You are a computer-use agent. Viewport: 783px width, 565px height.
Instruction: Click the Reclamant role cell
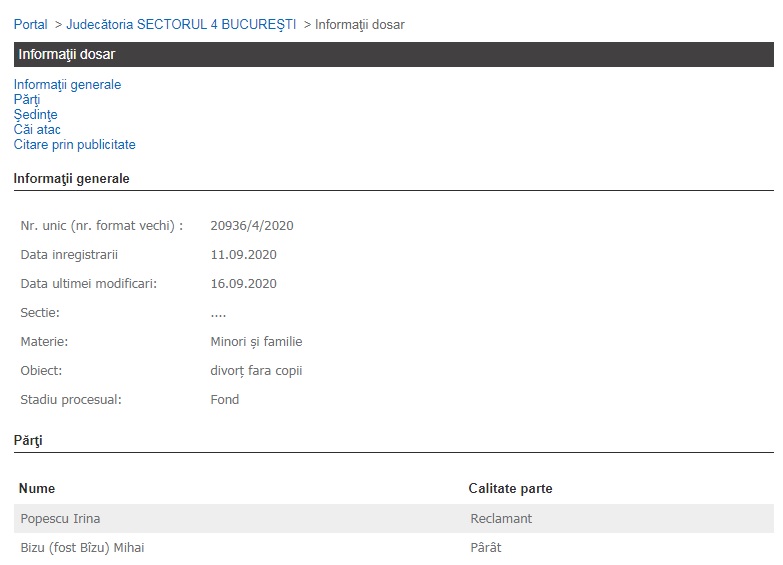tap(501, 519)
